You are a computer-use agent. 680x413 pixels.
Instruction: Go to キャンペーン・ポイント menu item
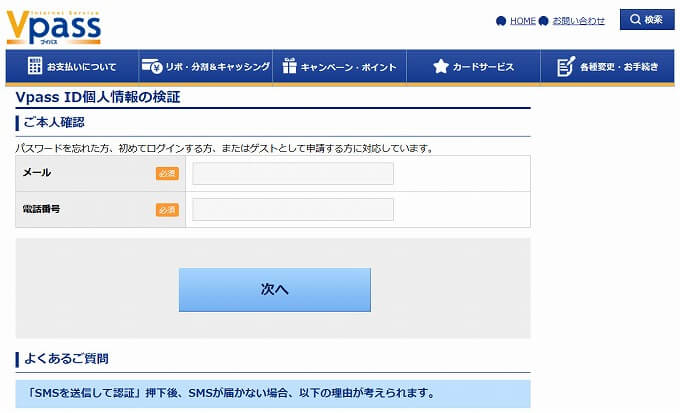(x=347, y=67)
